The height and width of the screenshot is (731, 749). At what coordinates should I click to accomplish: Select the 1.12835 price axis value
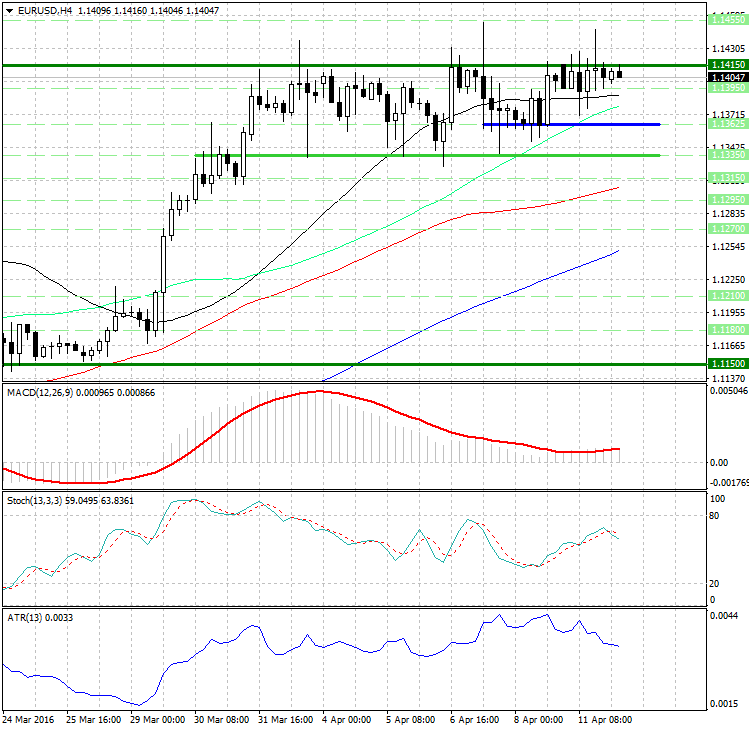click(x=728, y=214)
